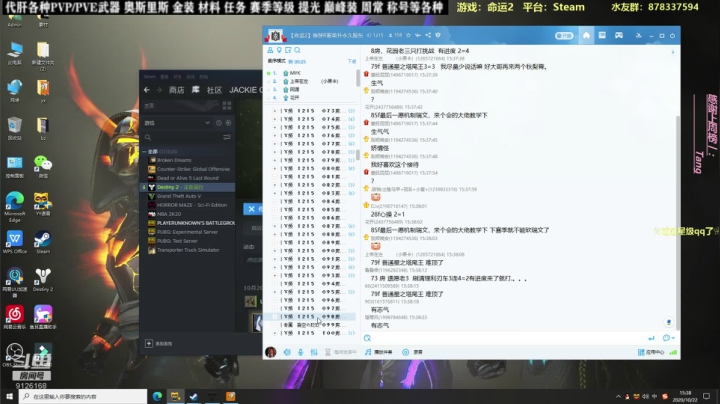Viewport: 720px width, 404px height.
Task: Open Steam 商店 tab
Action: [176, 90]
